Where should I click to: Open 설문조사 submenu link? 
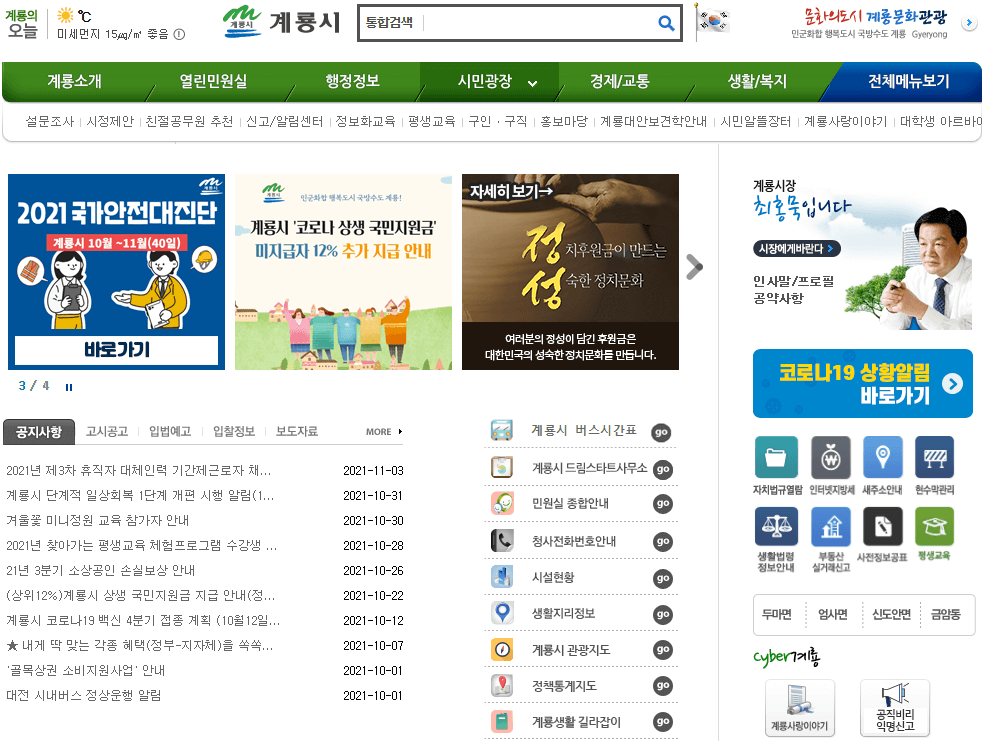50,121
